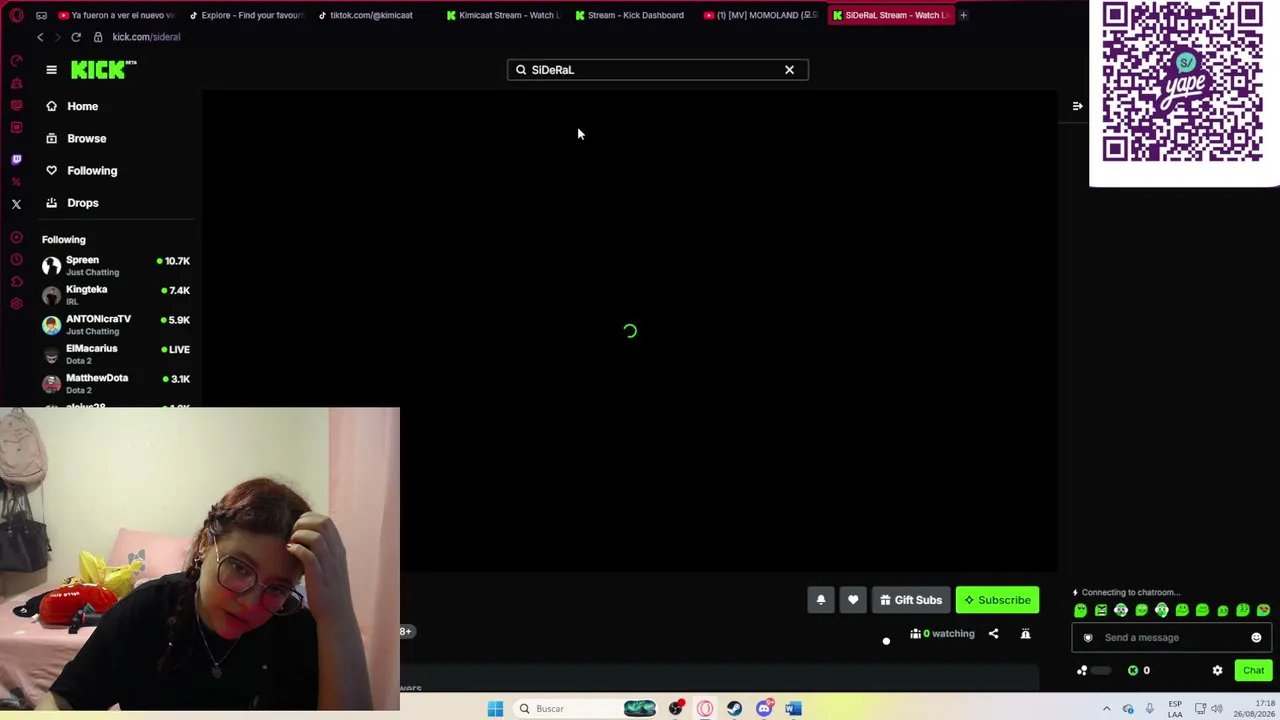Image resolution: width=1280 pixels, height=720 pixels.
Task: Go back in browser history
Action: (40, 37)
